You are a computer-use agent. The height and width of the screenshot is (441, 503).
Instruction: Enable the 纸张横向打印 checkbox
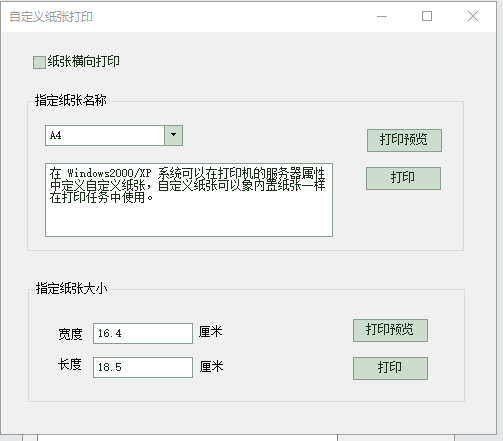(39, 62)
